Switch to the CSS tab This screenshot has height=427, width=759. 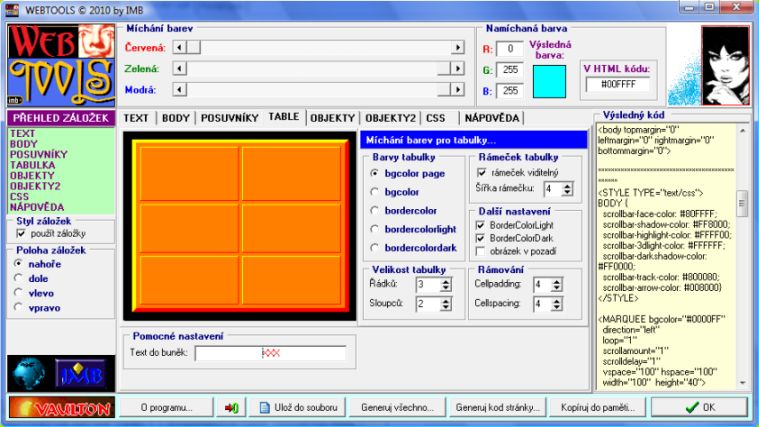(x=435, y=118)
